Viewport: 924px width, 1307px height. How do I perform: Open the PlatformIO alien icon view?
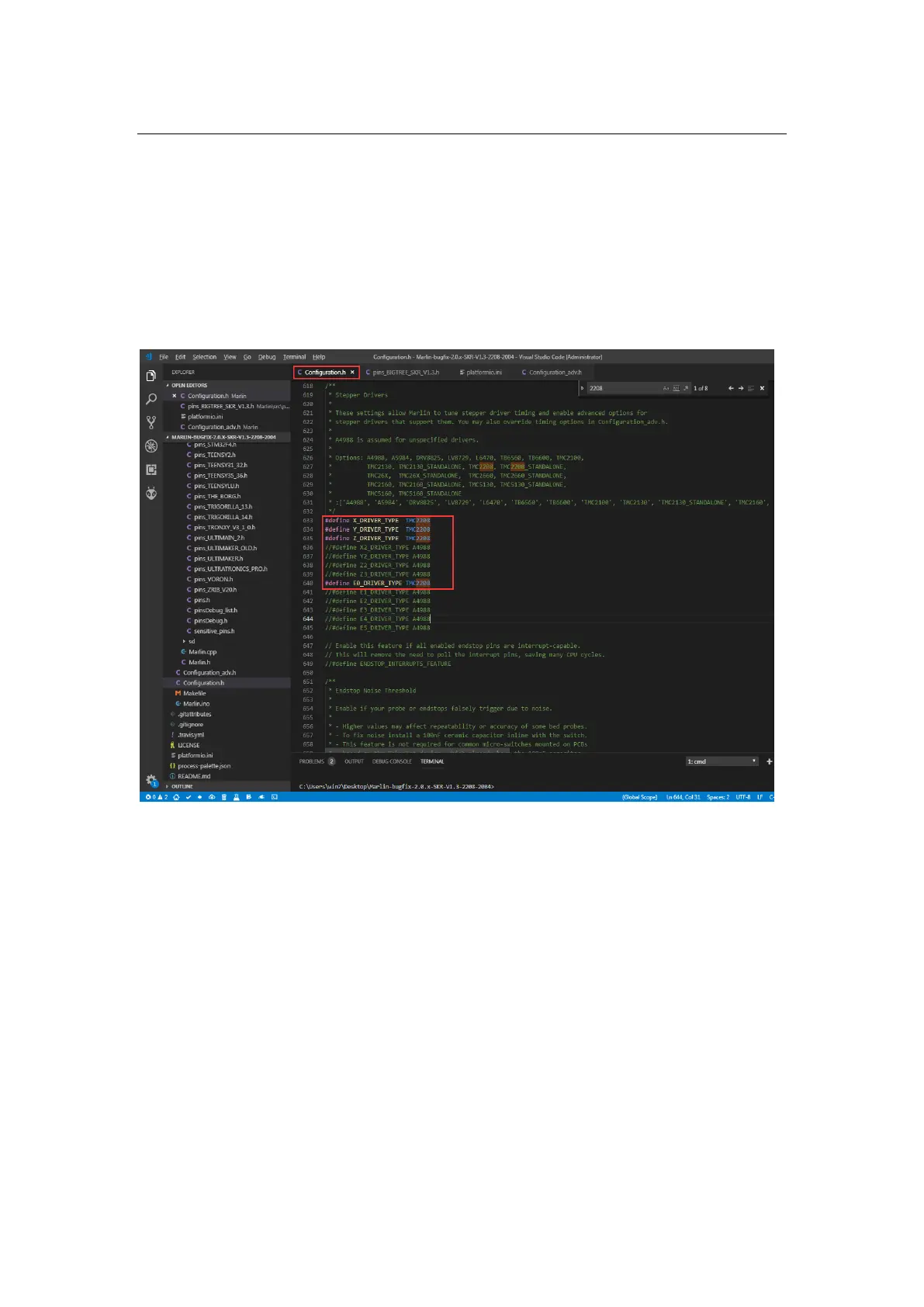[151, 493]
